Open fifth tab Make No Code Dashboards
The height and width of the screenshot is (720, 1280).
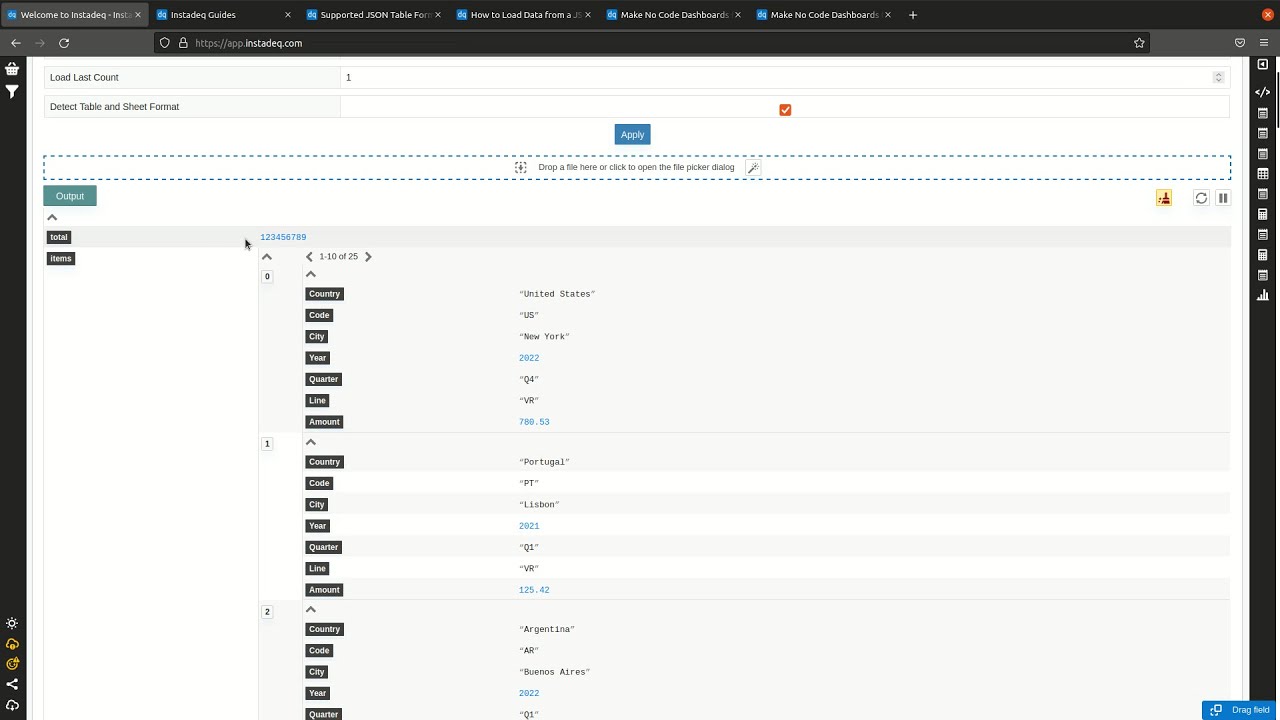[675, 15]
